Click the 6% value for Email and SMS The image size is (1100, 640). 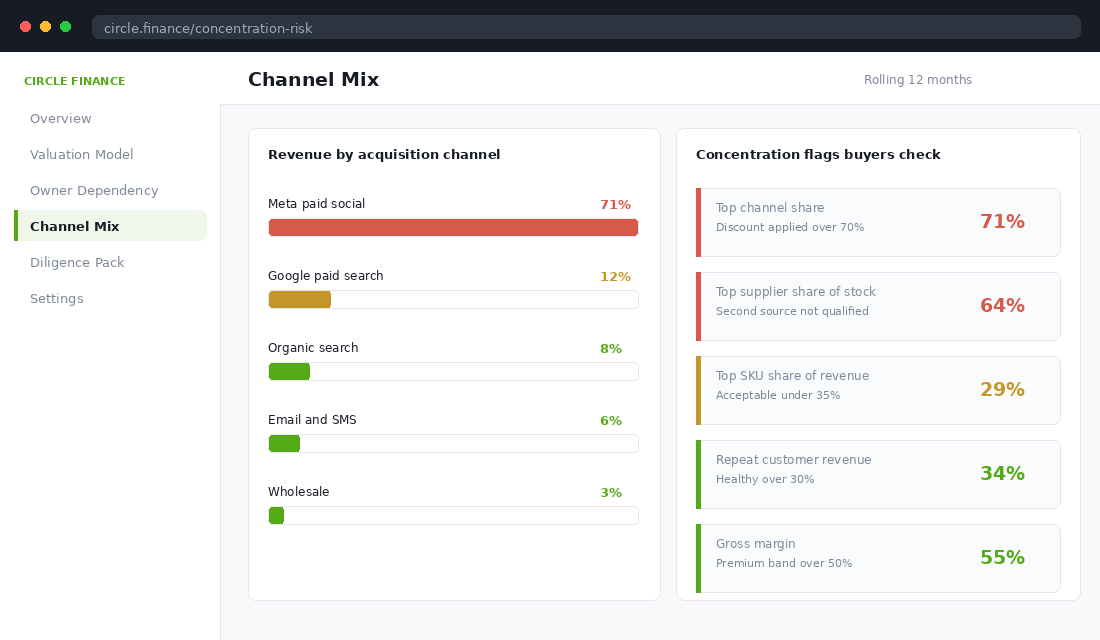611,420
